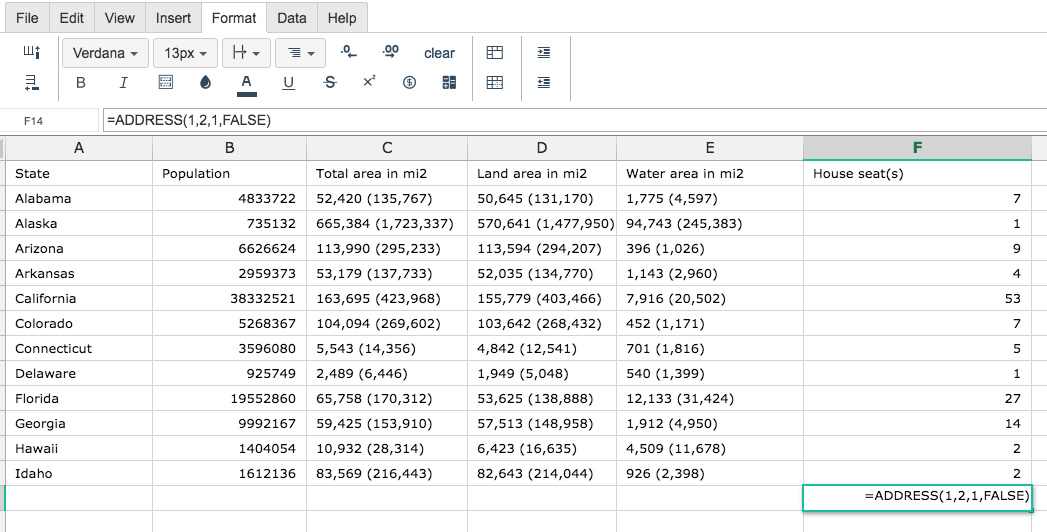This screenshot has width=1047, height=532.
Task: Click the increase decimal places icon
Action: pos(391,52)
